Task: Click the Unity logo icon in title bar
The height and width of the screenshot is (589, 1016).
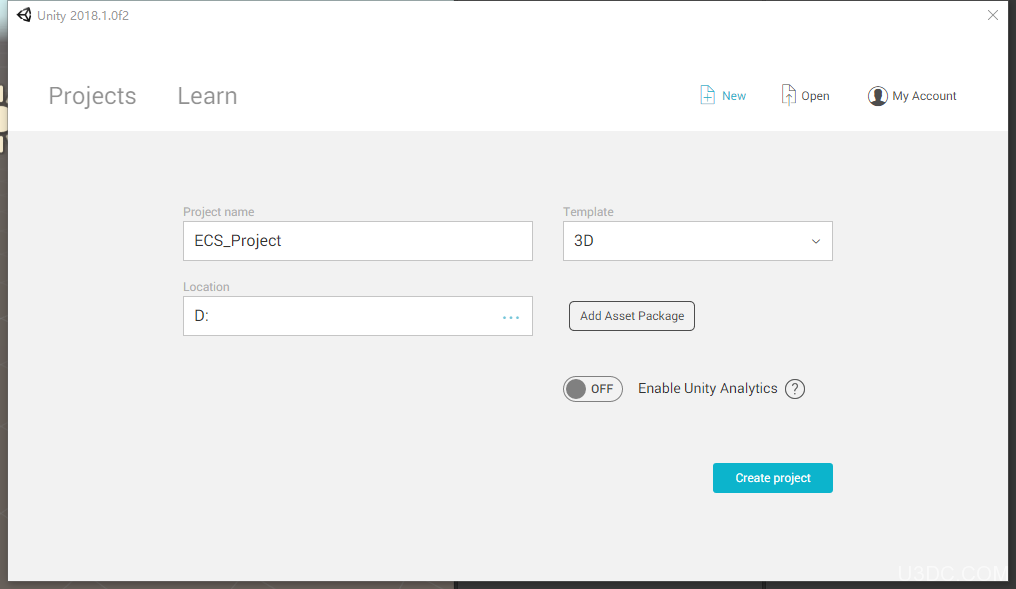Action: [x=24, y=15]
